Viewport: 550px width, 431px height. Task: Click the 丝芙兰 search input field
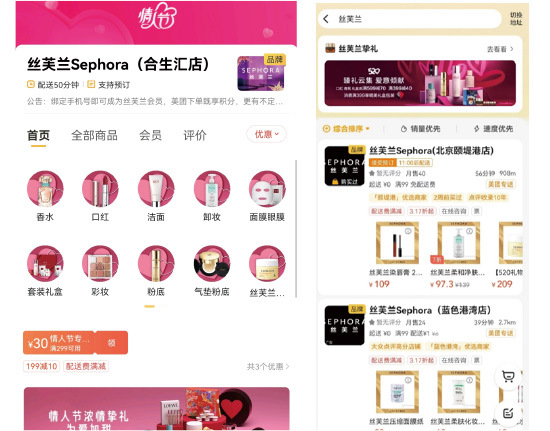(410, 19)
